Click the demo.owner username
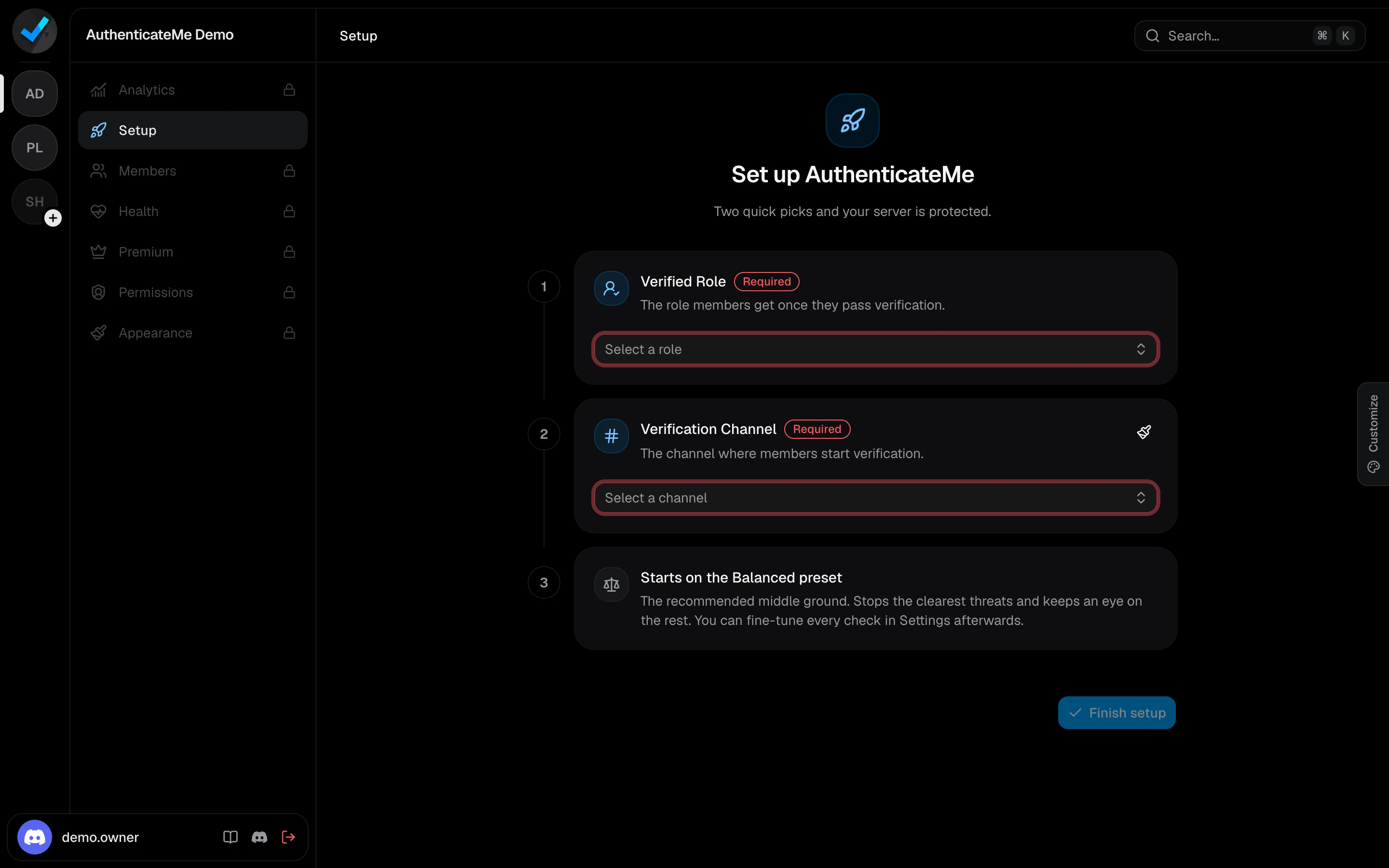 [100, 837]
